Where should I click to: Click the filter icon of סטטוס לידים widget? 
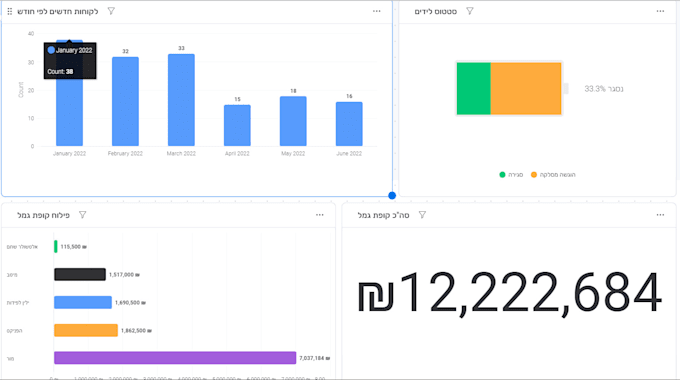(470, 11)
